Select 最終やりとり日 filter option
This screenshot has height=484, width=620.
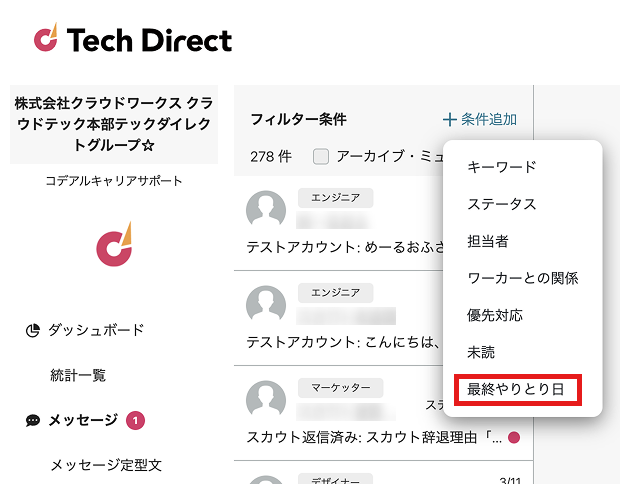[x=515, y=389]
